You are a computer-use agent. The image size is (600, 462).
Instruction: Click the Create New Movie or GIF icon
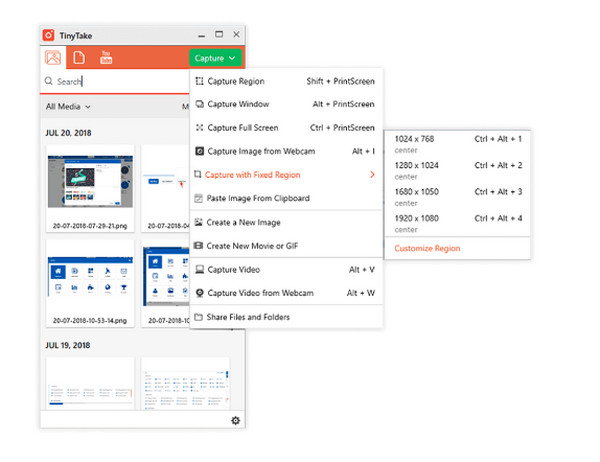click(198, 246)
